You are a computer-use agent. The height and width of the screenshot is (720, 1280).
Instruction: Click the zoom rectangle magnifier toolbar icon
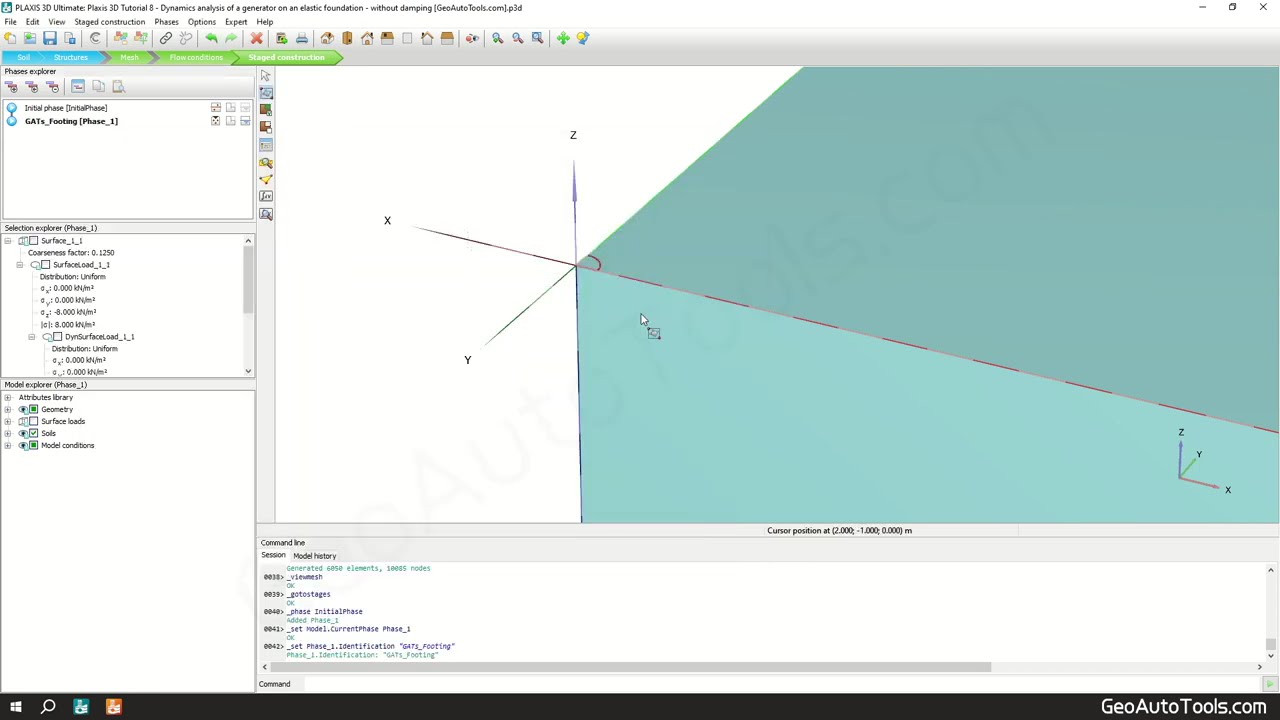pyautogui.click(x=537, y=38)
